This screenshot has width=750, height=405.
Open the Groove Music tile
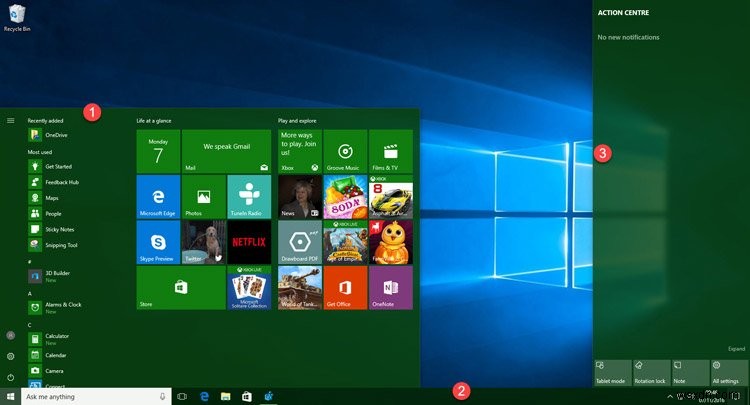(x=345, y=151)
